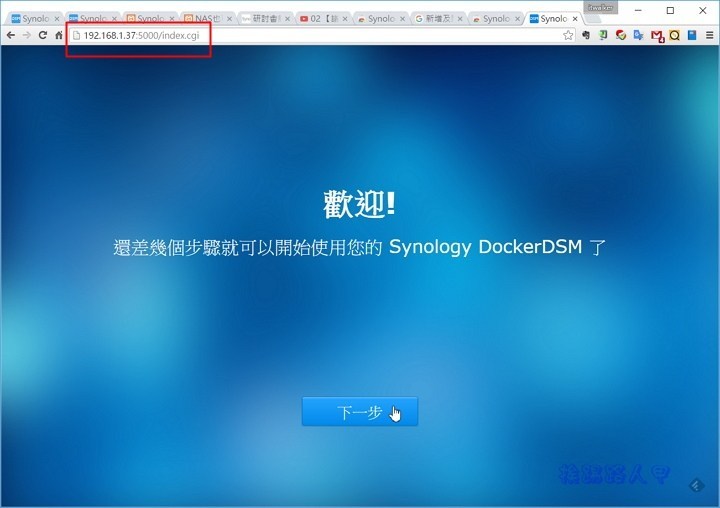Maximize the Chrome window
This screenshot has height=508, width=720.
[670, 10]
